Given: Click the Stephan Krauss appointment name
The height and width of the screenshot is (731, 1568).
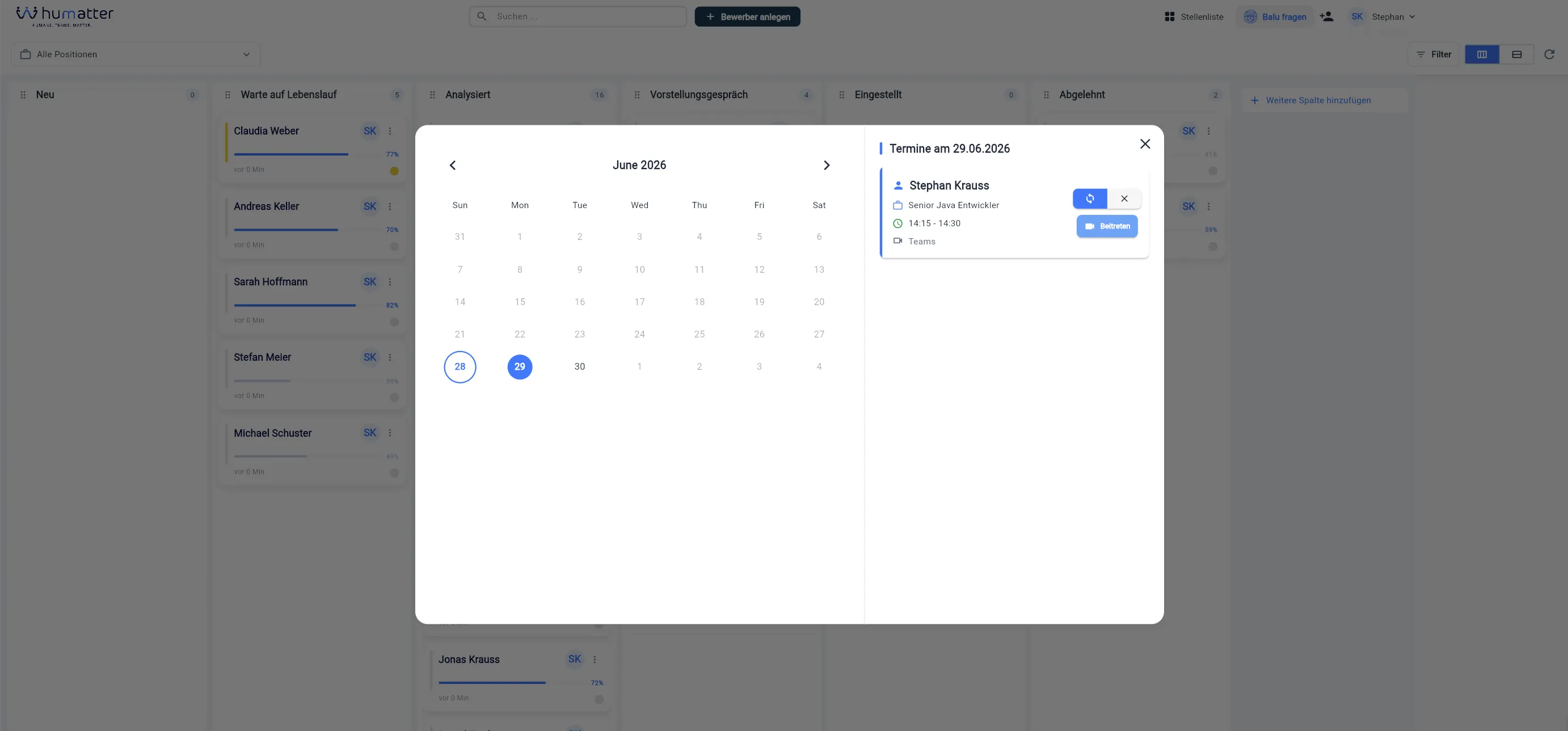Looking at the screenshot, I should pos(949,185).
